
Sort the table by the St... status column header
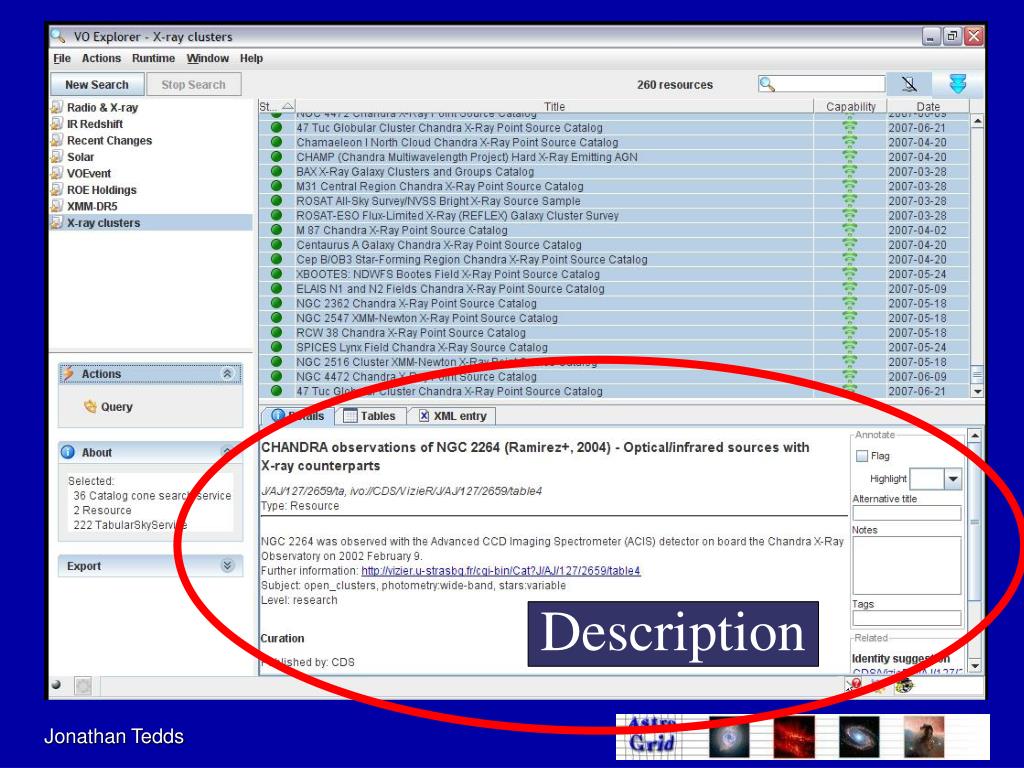coord(277,106)
